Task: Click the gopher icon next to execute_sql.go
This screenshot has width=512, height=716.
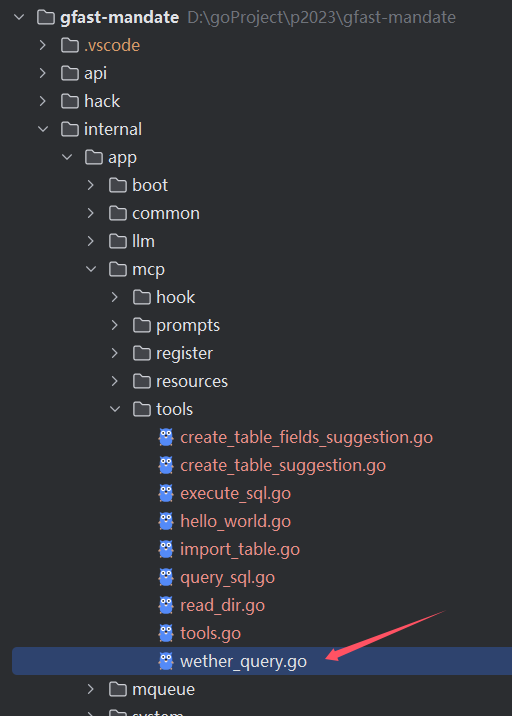Action: click(x=166, y=493)
